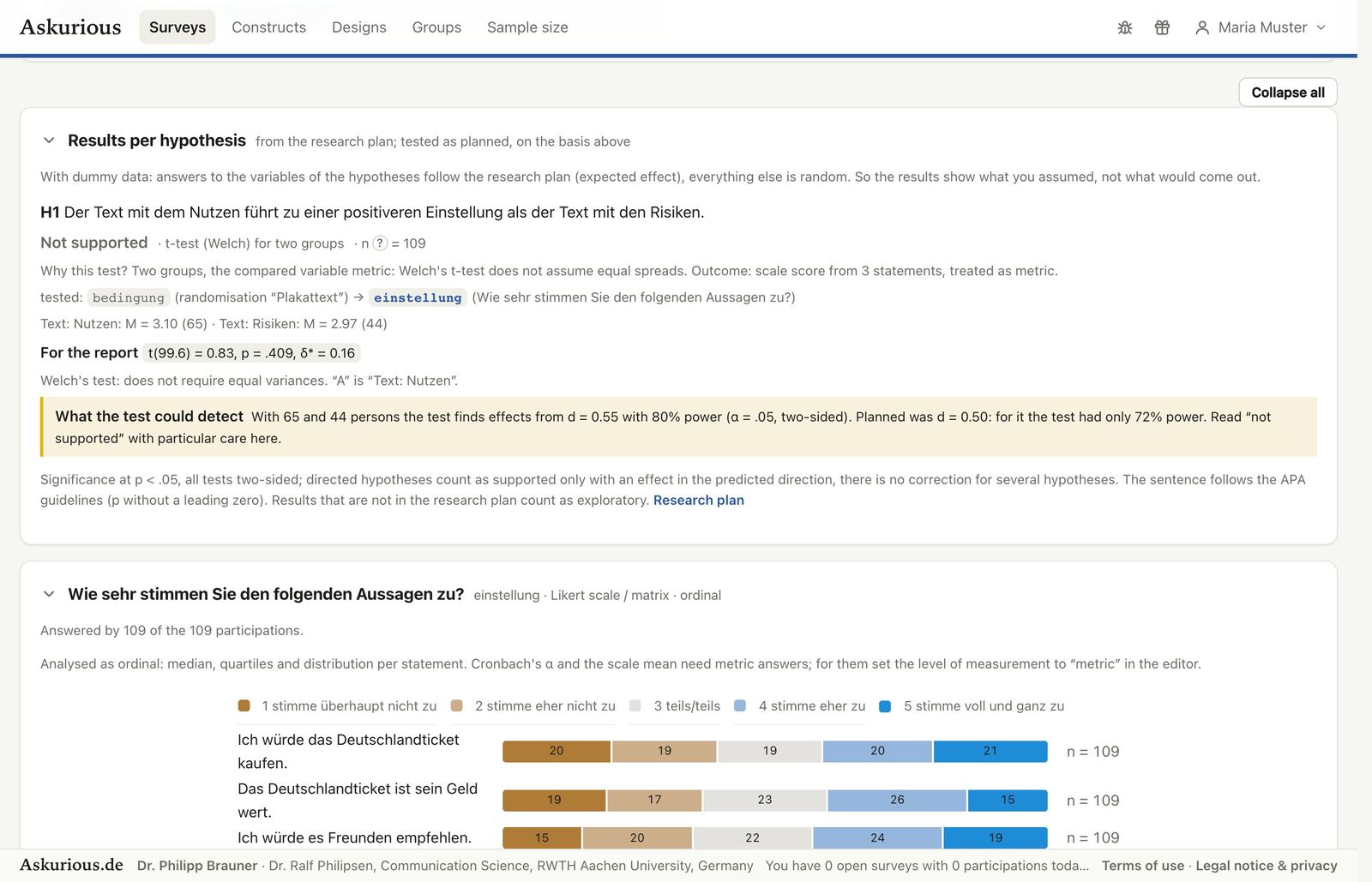
Task: Click the Collapse all button
Action: point(1288,93)
